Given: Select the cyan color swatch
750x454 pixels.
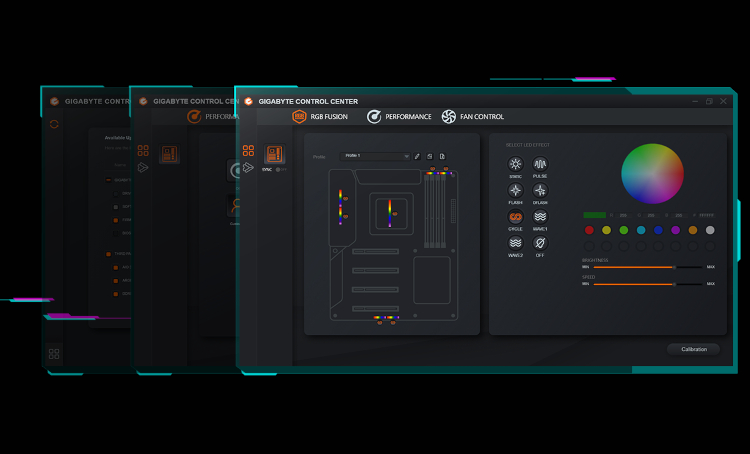Looking at the screenshot, I should pyautogui.click(x=641, y=231).
